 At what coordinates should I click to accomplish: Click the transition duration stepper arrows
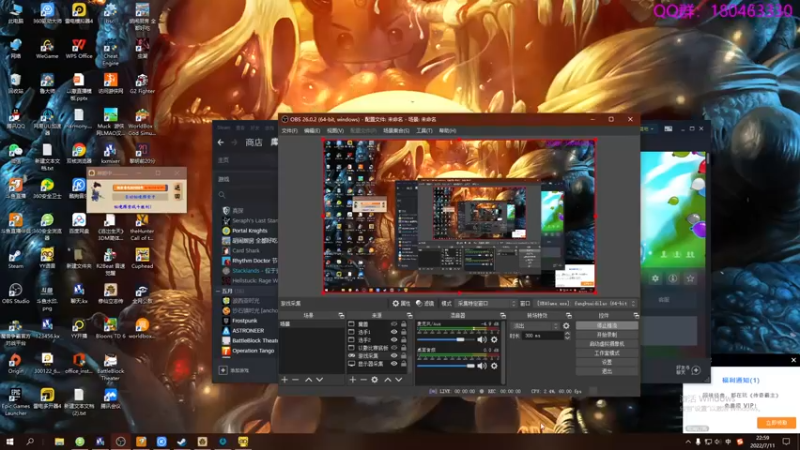tap(567, 336)
